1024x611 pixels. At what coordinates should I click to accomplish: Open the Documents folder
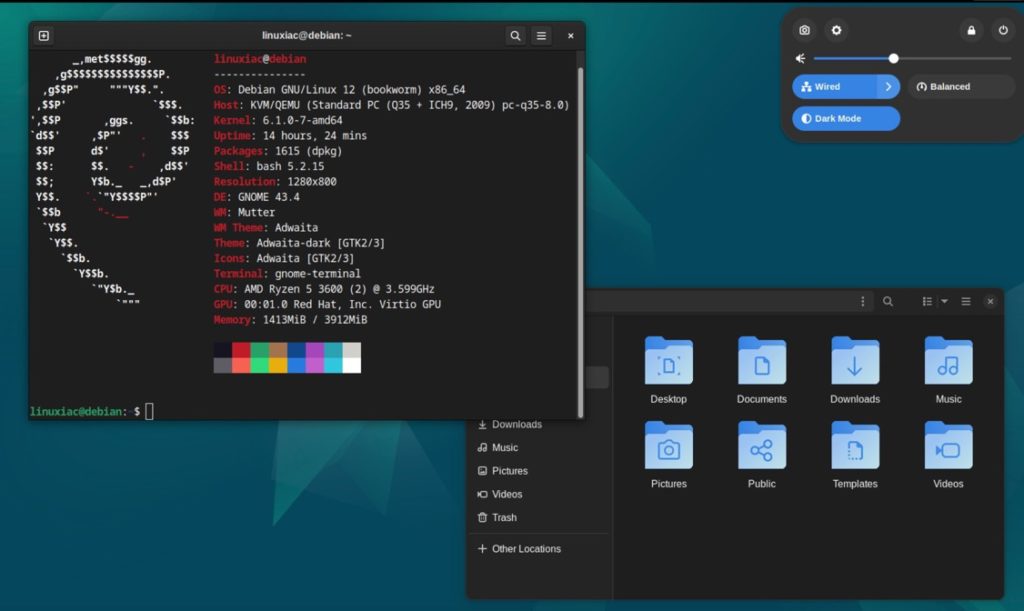(x=761, y=370)
